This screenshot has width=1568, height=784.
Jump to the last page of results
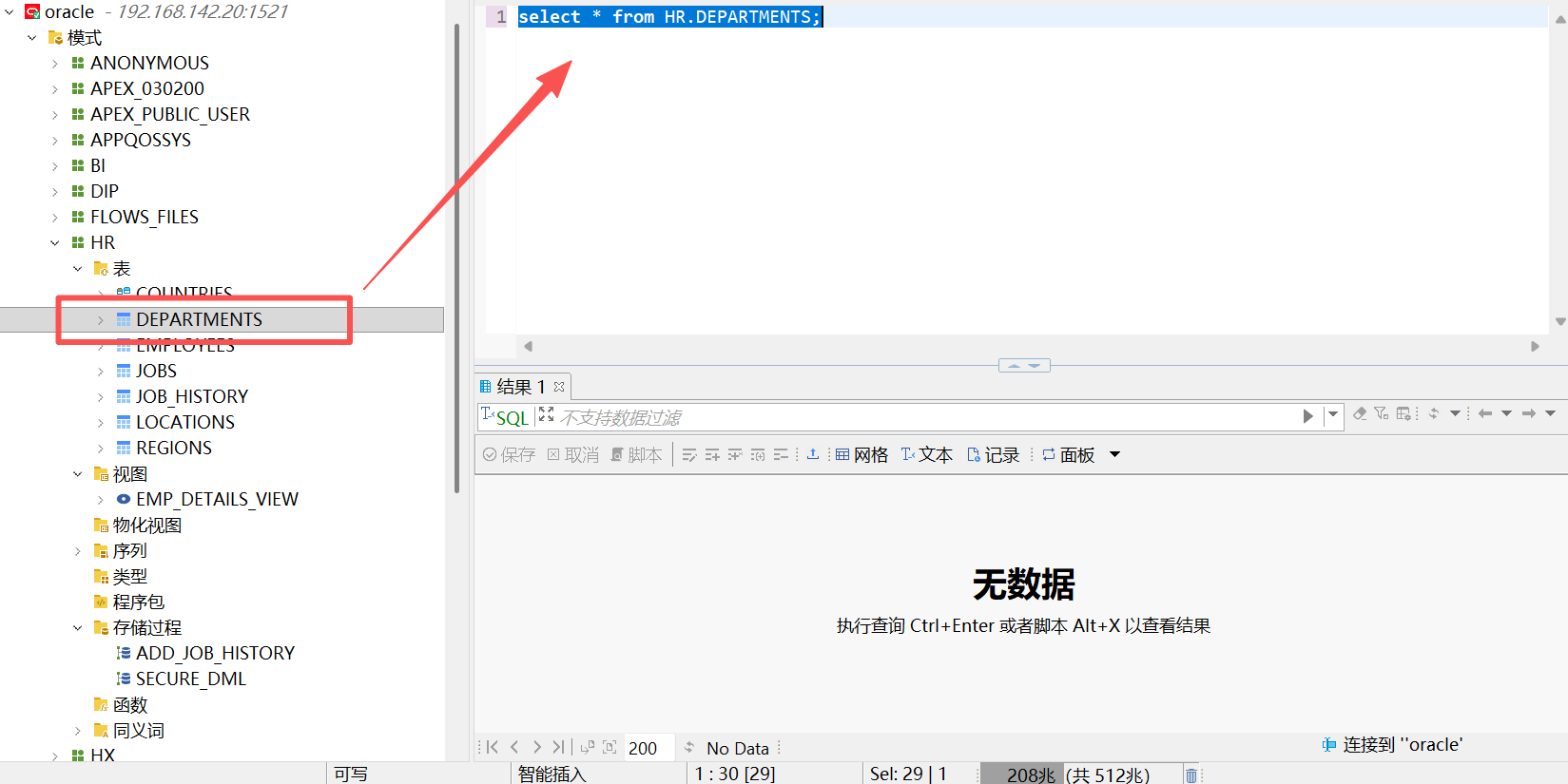558,748
